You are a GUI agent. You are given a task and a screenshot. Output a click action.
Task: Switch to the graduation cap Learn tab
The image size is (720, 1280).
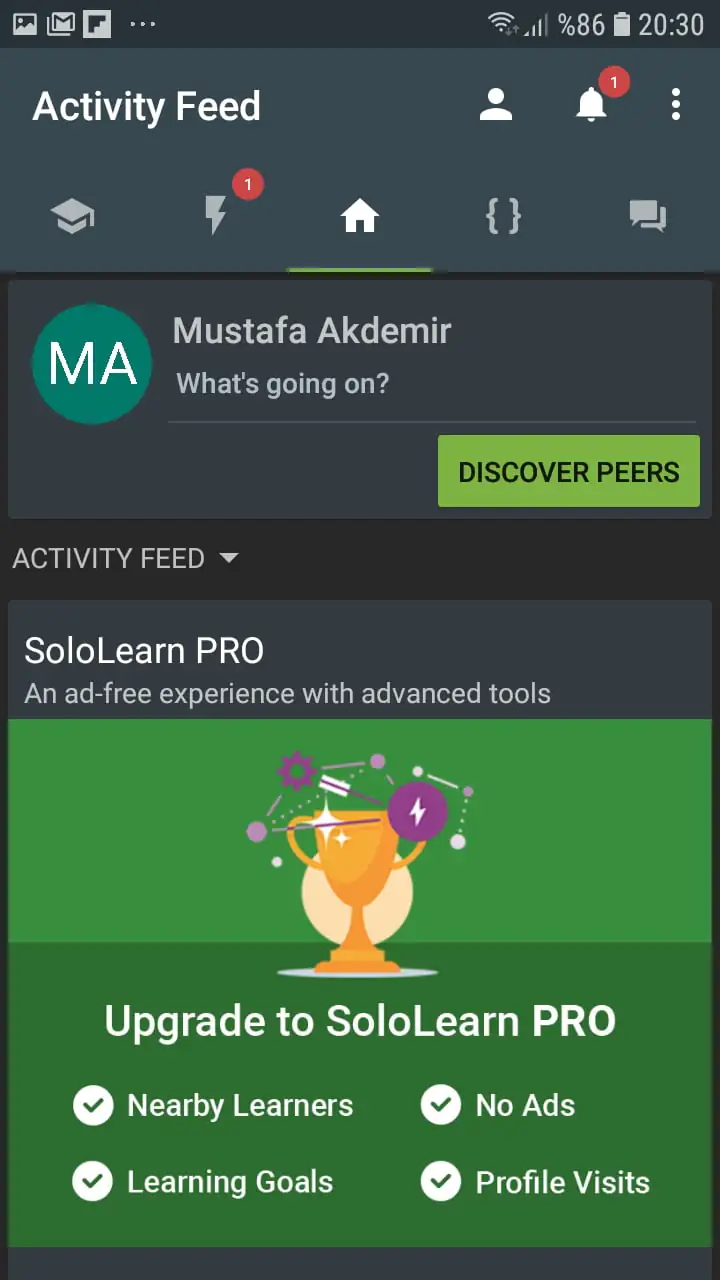pyautogui.click(x=72, y=216)
